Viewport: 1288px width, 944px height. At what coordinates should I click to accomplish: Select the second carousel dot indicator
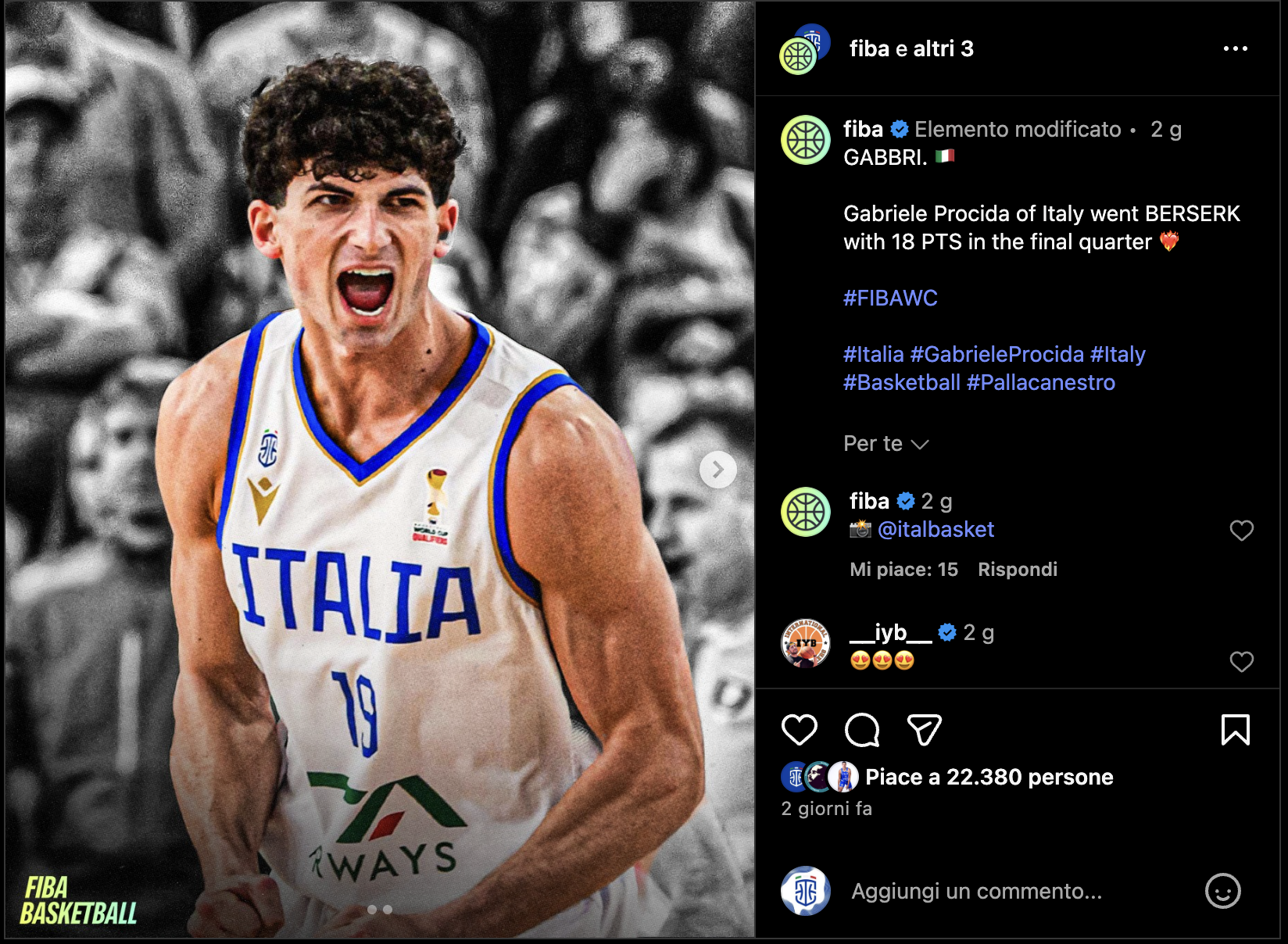(388, 910)
